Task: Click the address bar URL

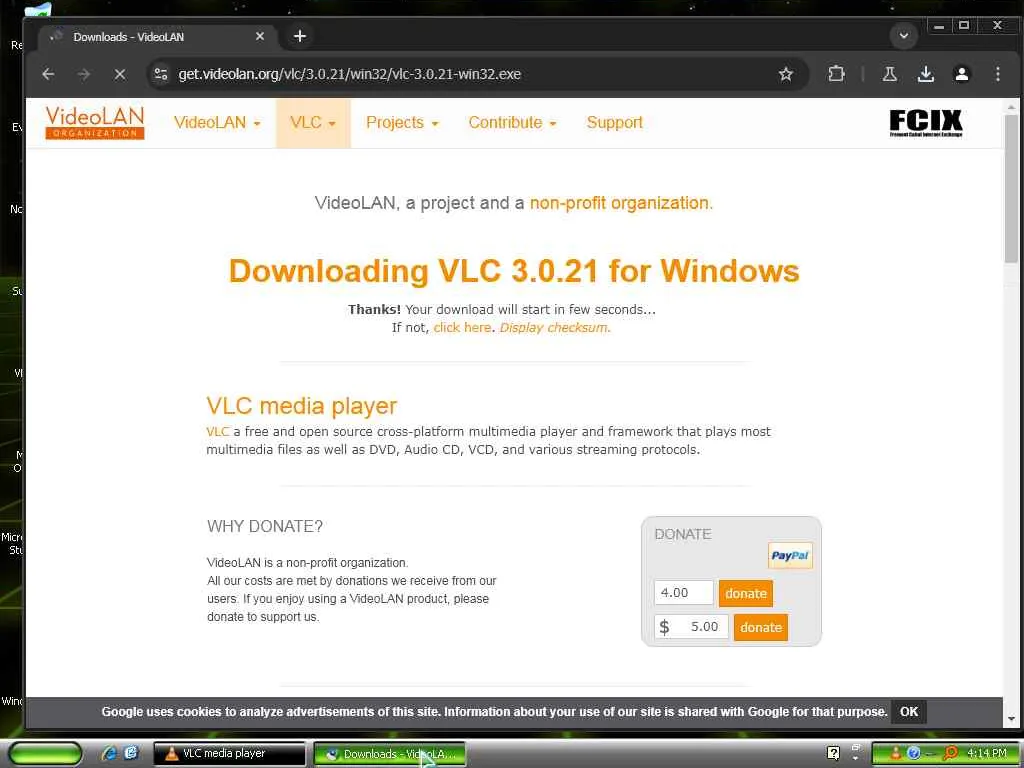Action: (x=349, y=74)
